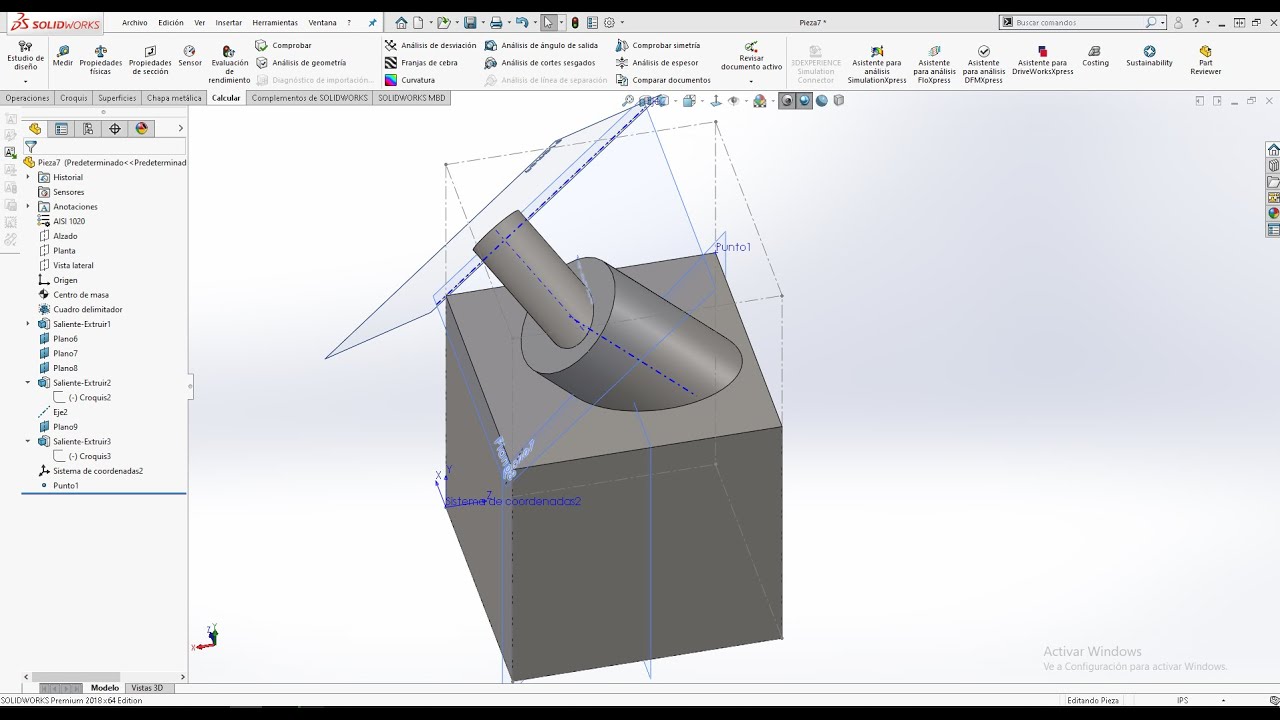1280x720 pixels.
Task: Open the DisplayManager tab icon
Action: [141, 128]
